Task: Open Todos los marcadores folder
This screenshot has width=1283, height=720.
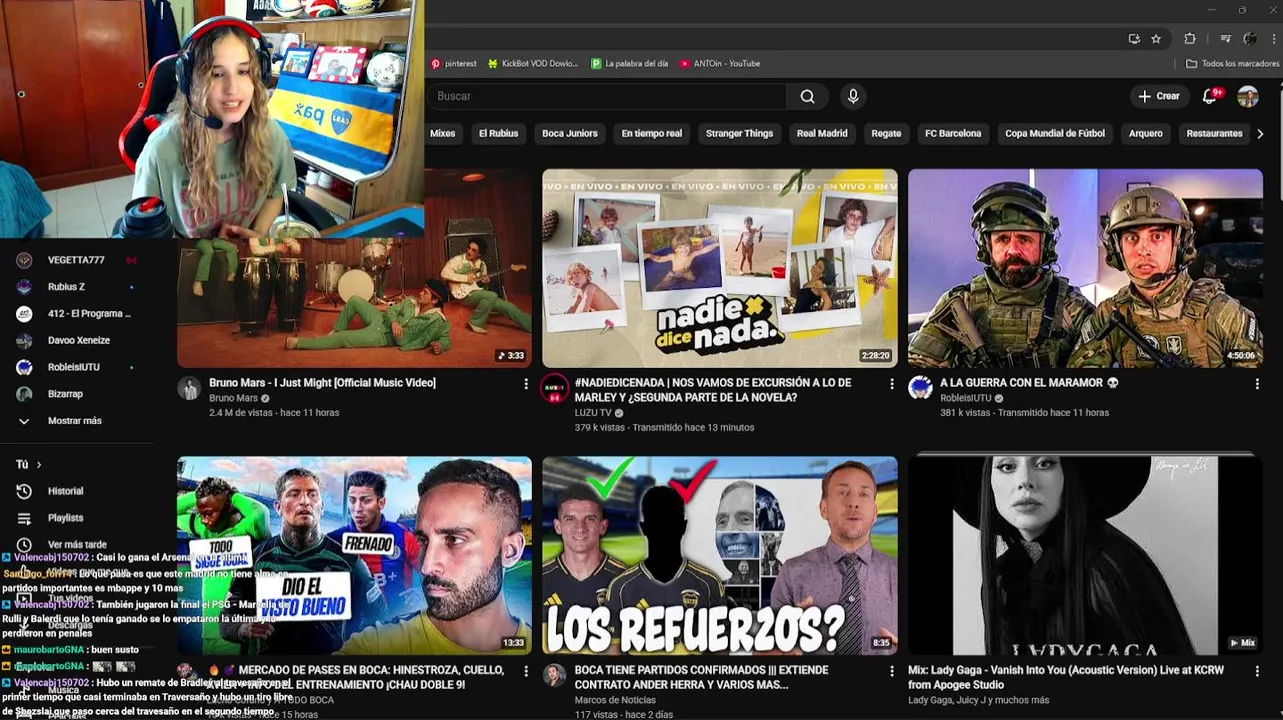Action: coord(1232,63)
